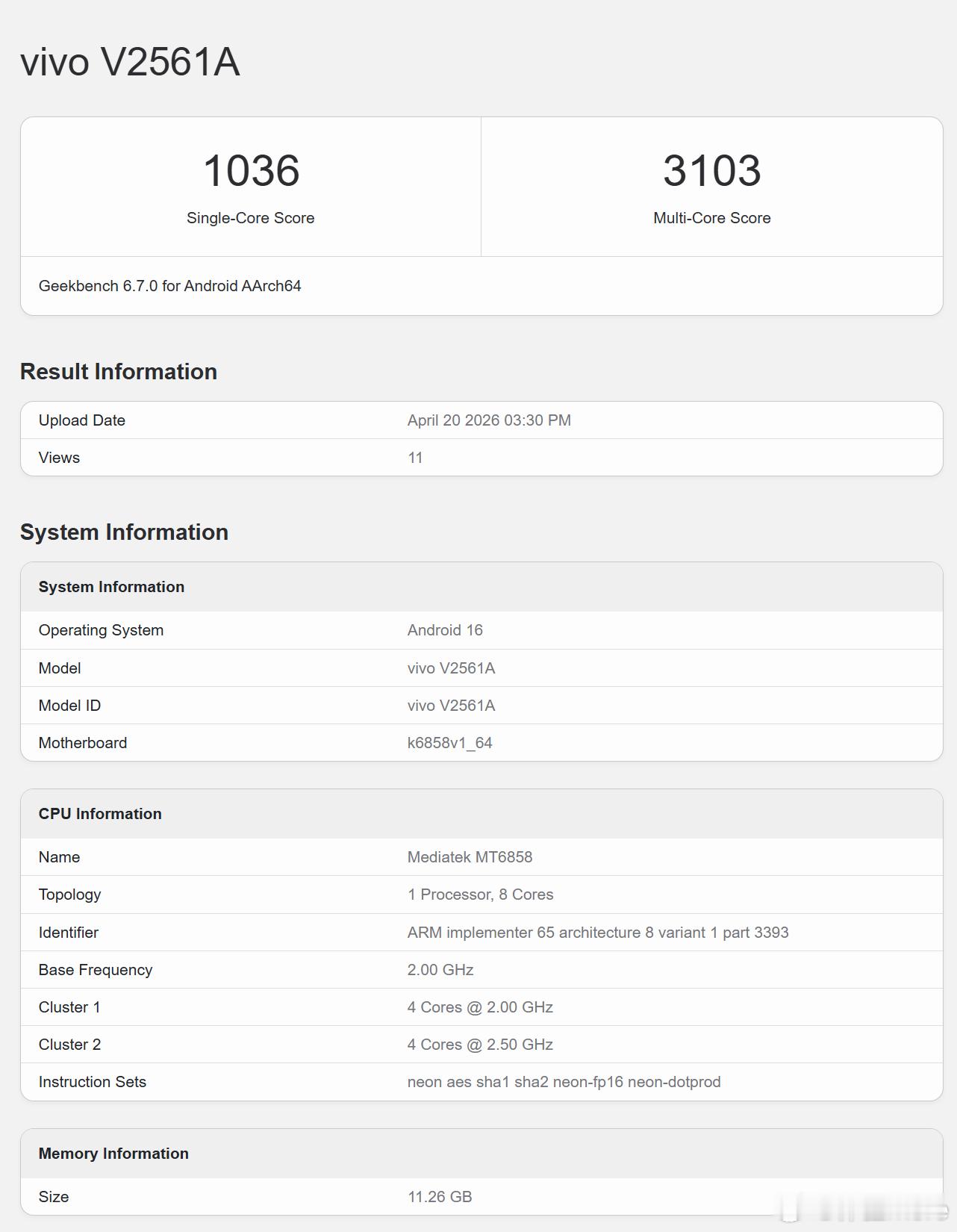
Task: Click the upload date April 20 2026 value
Action: [x=489, y=420]
